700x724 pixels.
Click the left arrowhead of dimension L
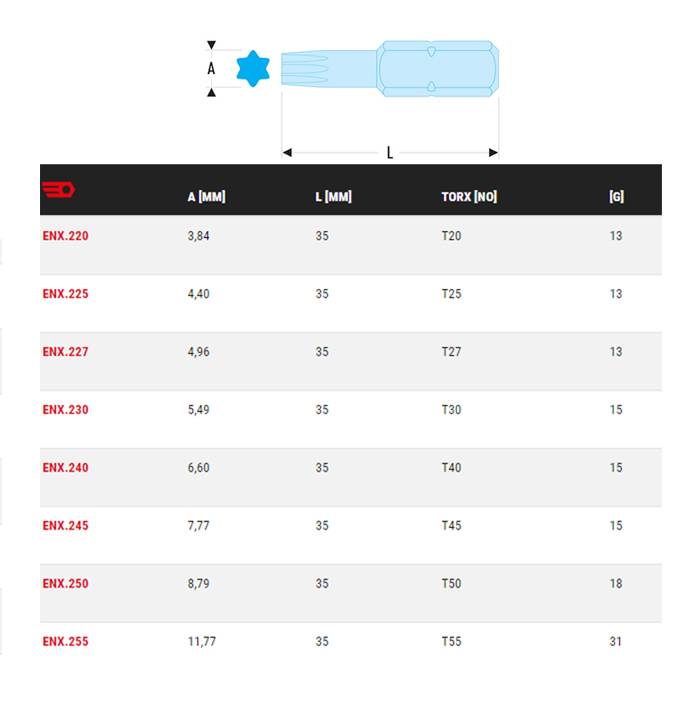tap(287, 152)
